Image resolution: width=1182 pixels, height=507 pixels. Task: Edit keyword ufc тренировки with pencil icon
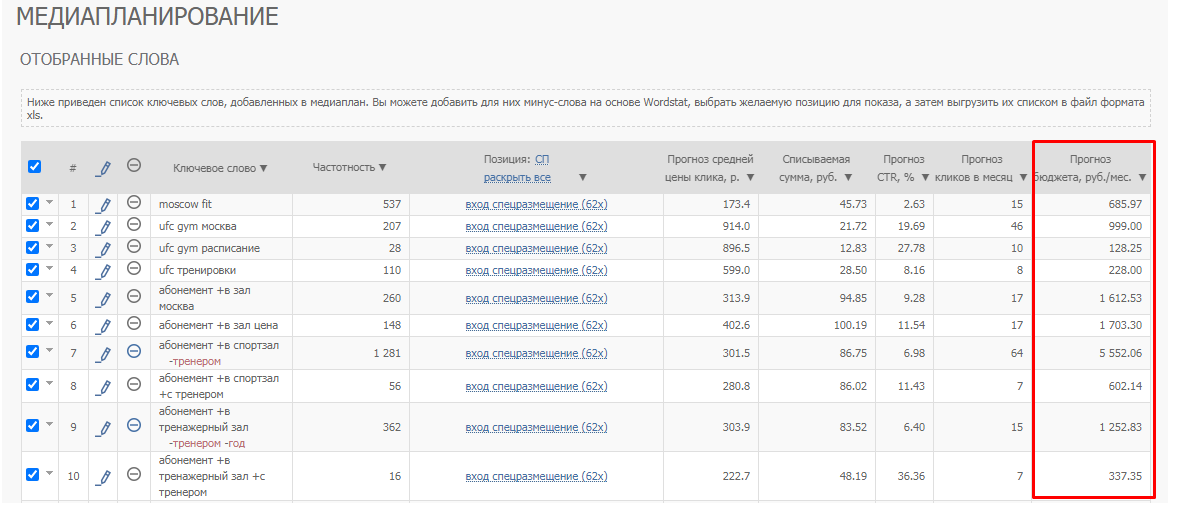coord(103,271)
